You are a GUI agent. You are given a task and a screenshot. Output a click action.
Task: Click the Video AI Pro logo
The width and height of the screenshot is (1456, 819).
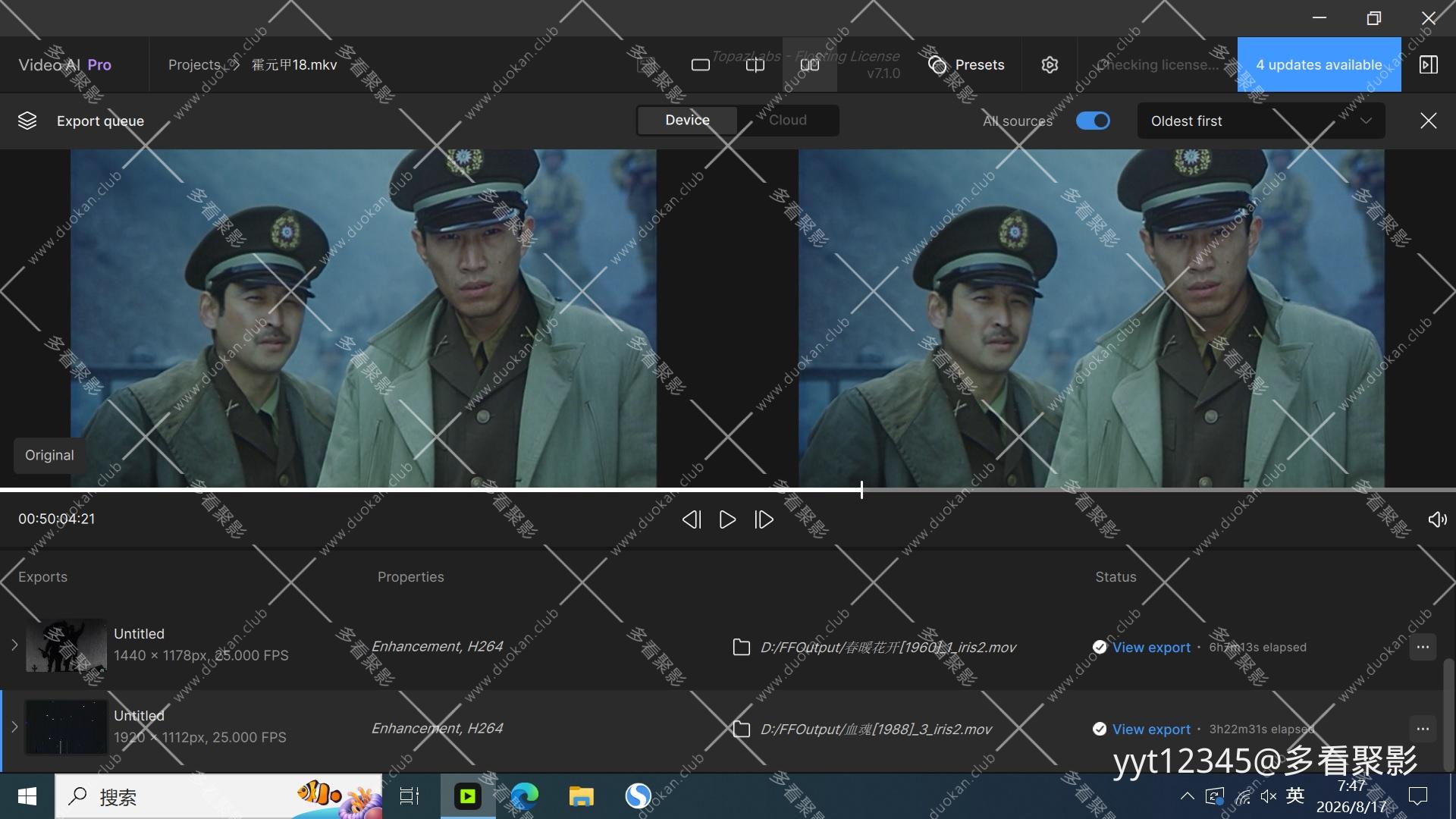tap(65, 65)
